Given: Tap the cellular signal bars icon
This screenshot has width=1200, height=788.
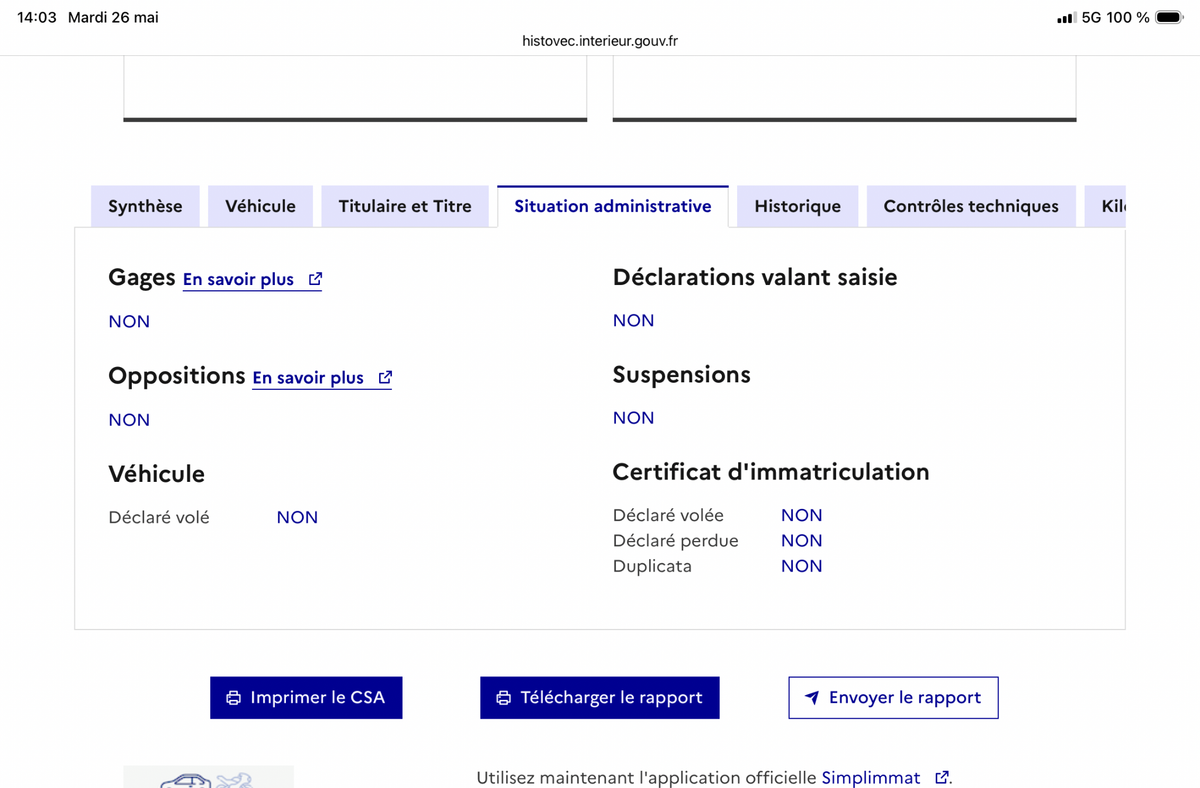Looking at the screenshot, I should tap(1065, 17).
